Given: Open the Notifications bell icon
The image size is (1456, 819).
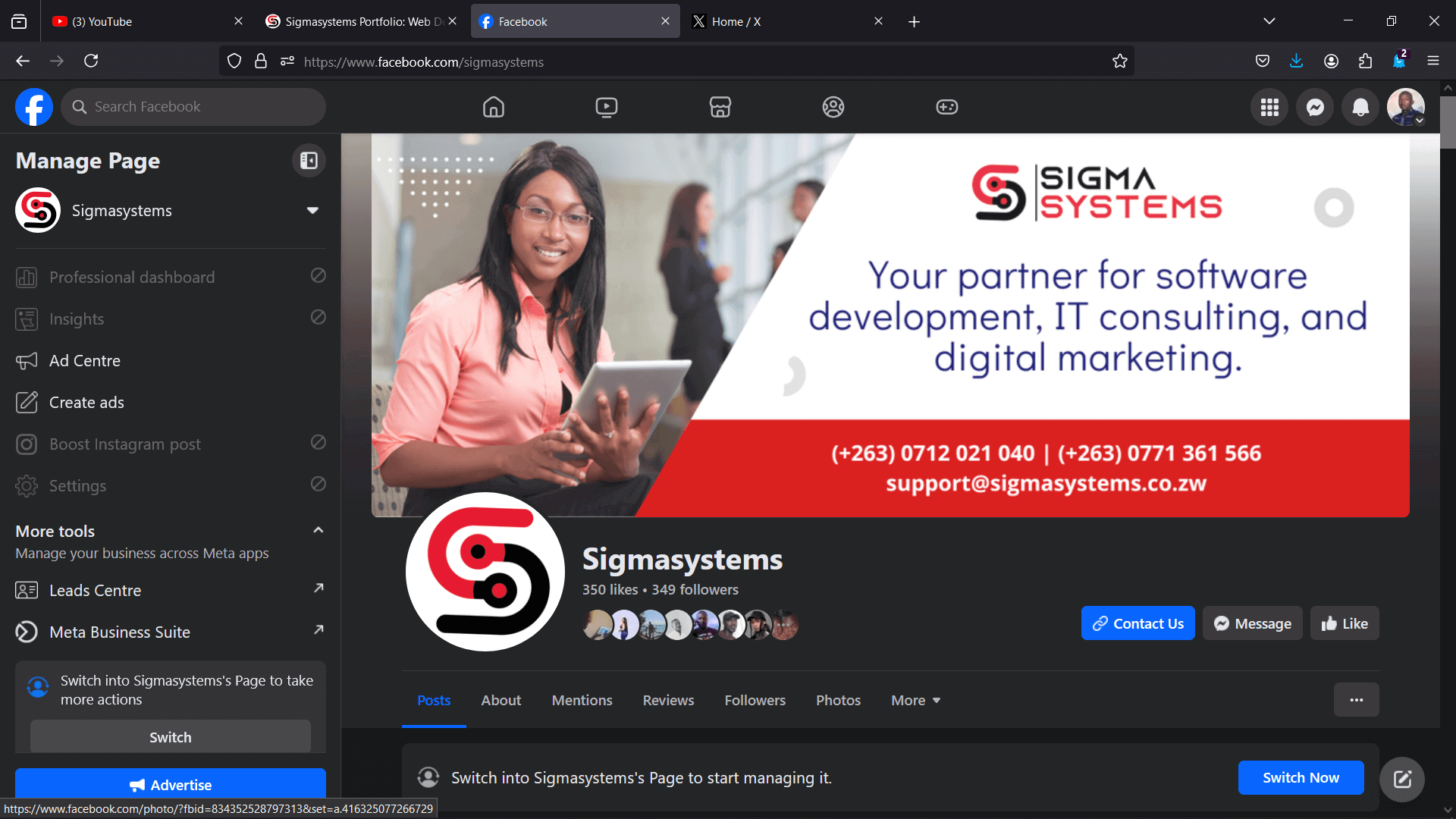Looking at the screenshot, I should coord(1360,107).
